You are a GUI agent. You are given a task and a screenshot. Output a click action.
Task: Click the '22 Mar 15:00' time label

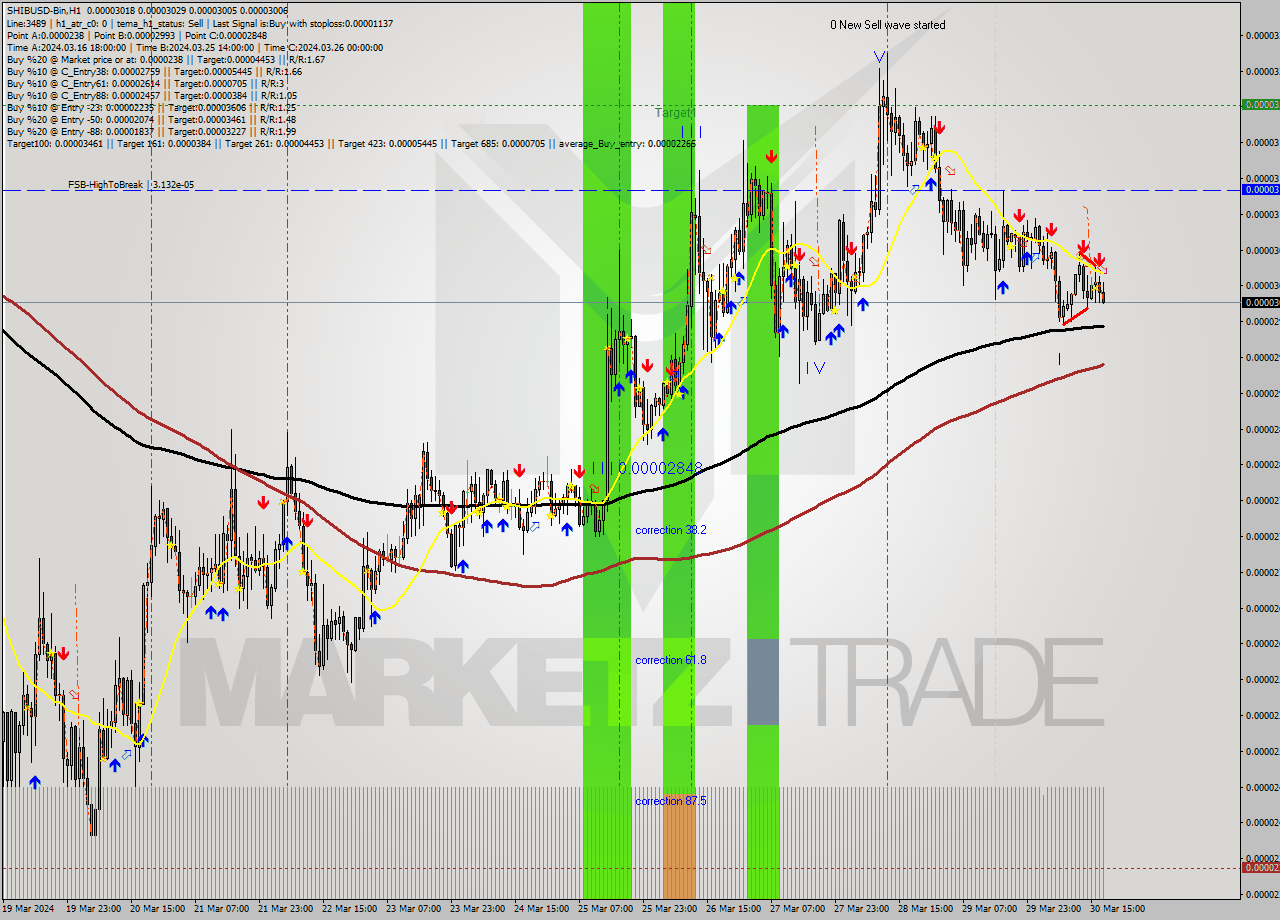coord(349,908)
